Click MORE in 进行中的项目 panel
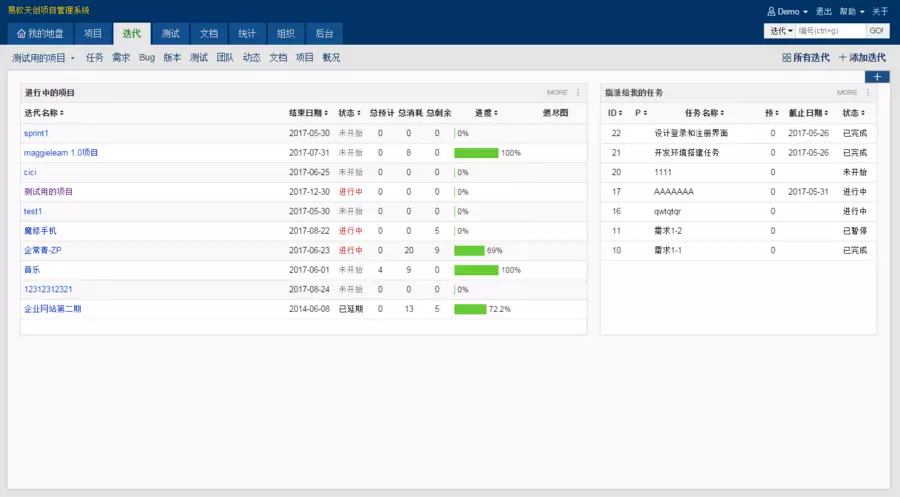The width and height of the screenshot is (900, 497). click(556, 93)
